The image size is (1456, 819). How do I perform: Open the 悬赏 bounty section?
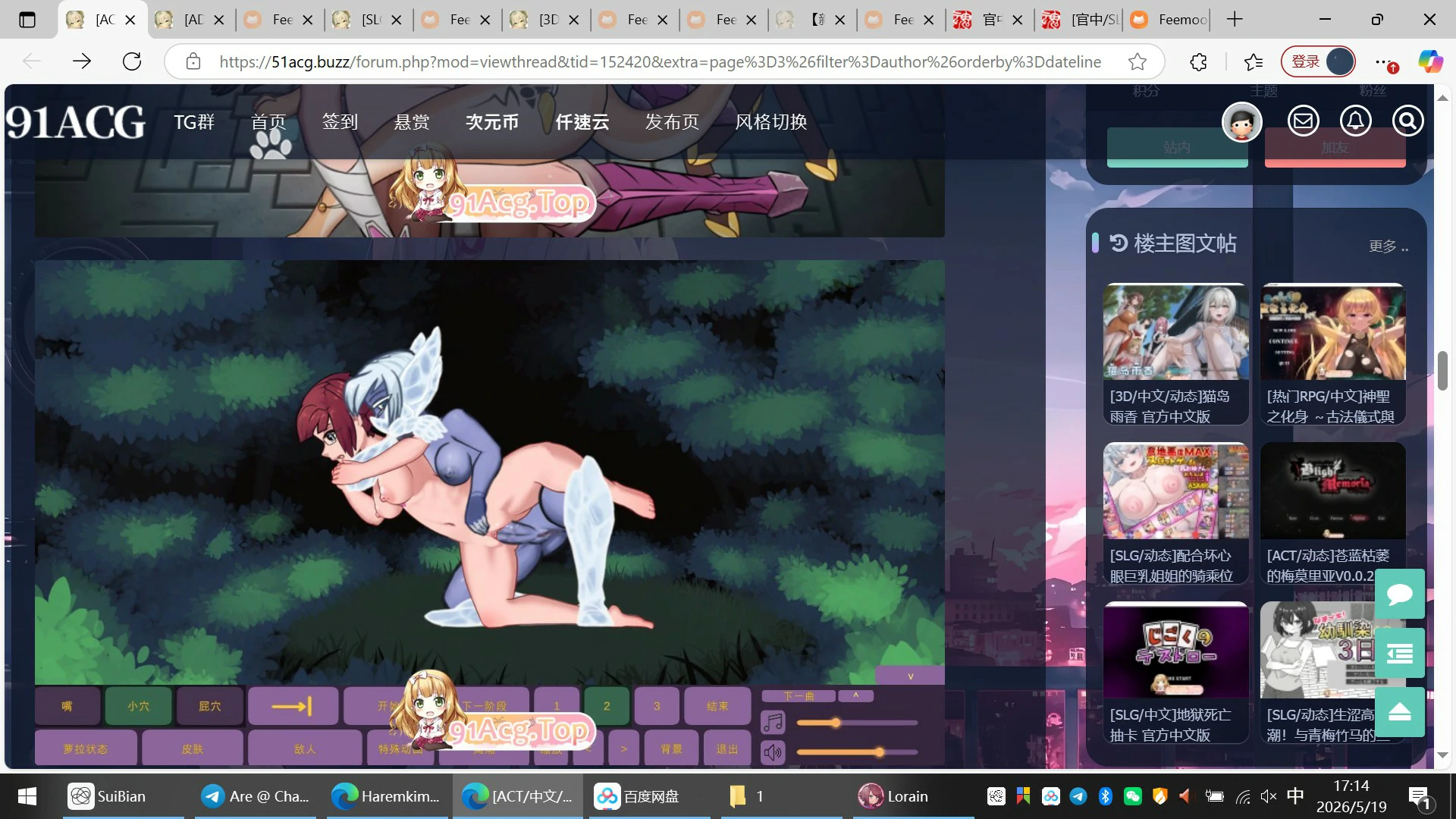coord(412,122)
